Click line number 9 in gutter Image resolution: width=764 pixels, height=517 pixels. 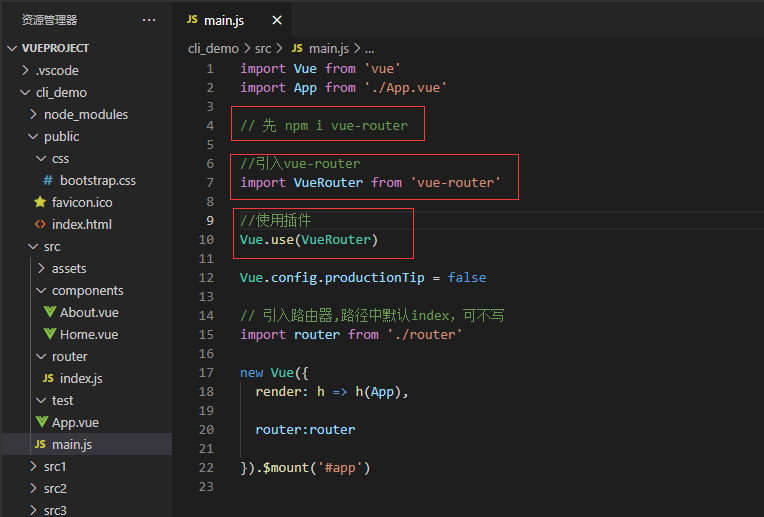(x=210, y=221)
